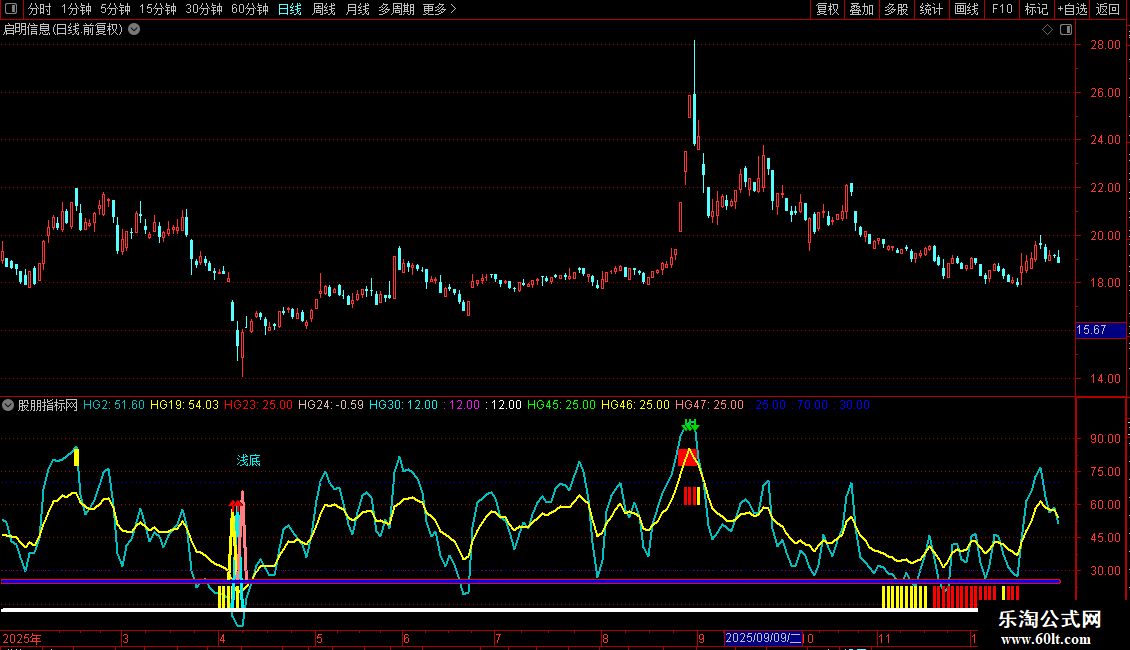The height and width of the screenshot is (650, 1130).
Task: Click the 22.00 price axis label
Action: click(x=1105, y=188)
